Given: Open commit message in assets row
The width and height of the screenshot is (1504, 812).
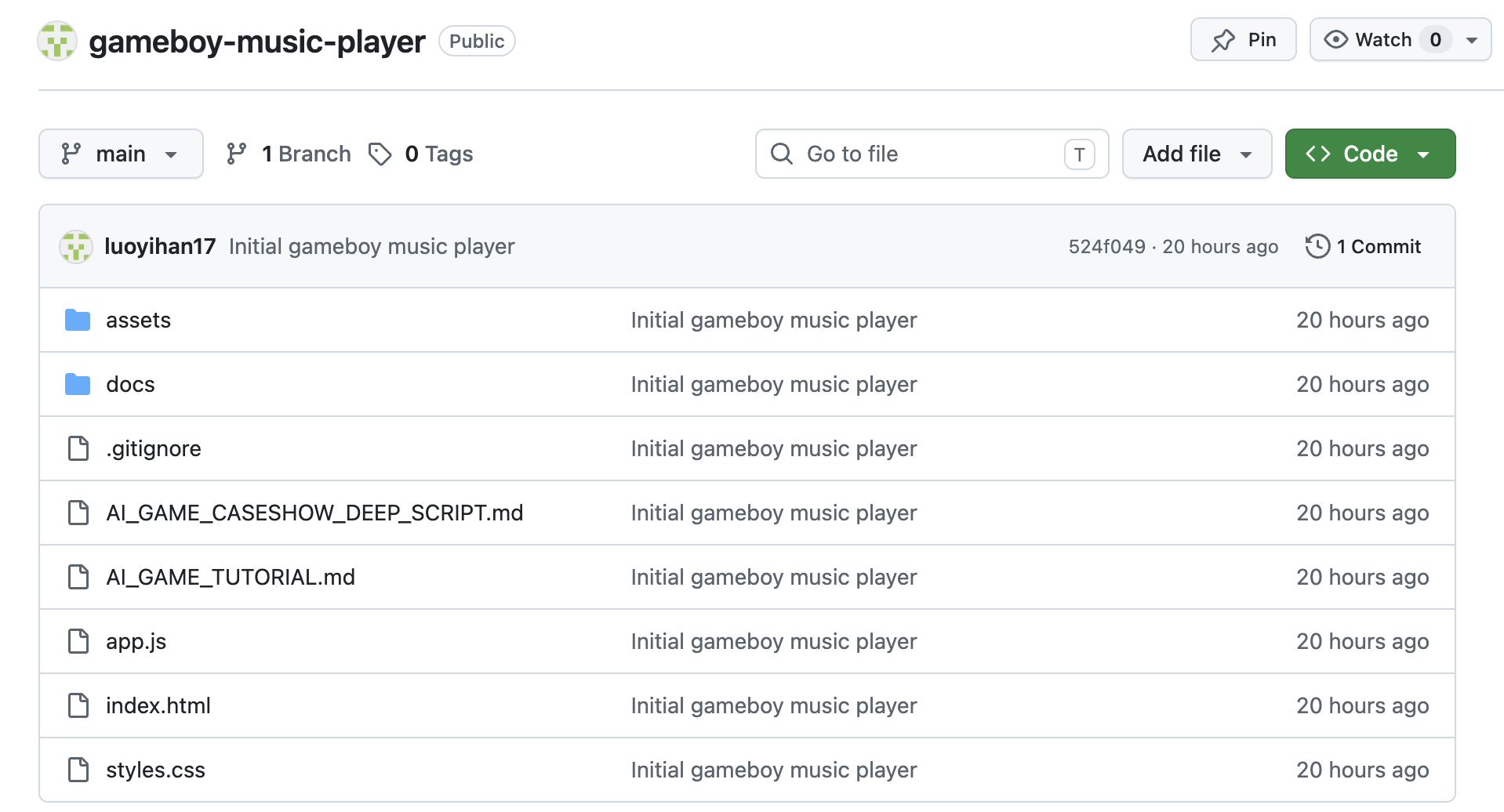Looking at the screenshot, I should click(774, 320).
